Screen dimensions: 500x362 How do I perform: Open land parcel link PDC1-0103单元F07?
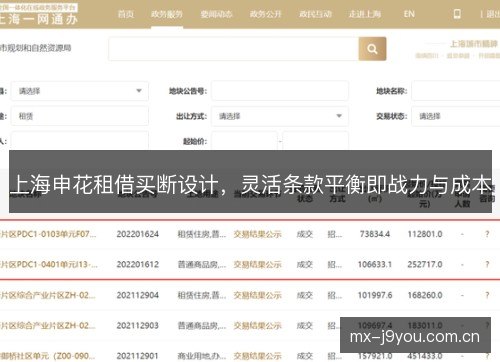(x=48, y=234)
